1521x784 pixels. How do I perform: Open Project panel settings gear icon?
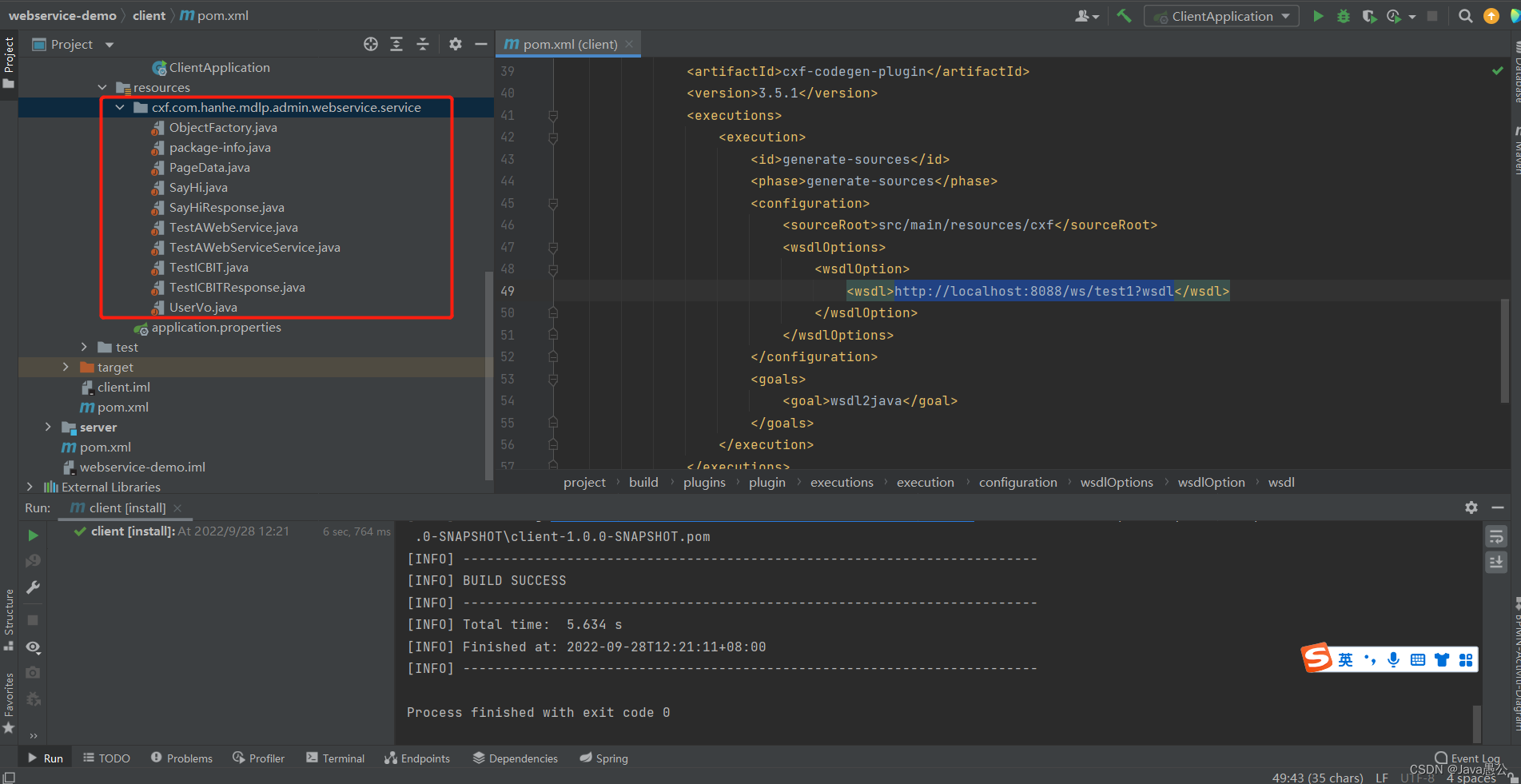[x=455, y=44]
